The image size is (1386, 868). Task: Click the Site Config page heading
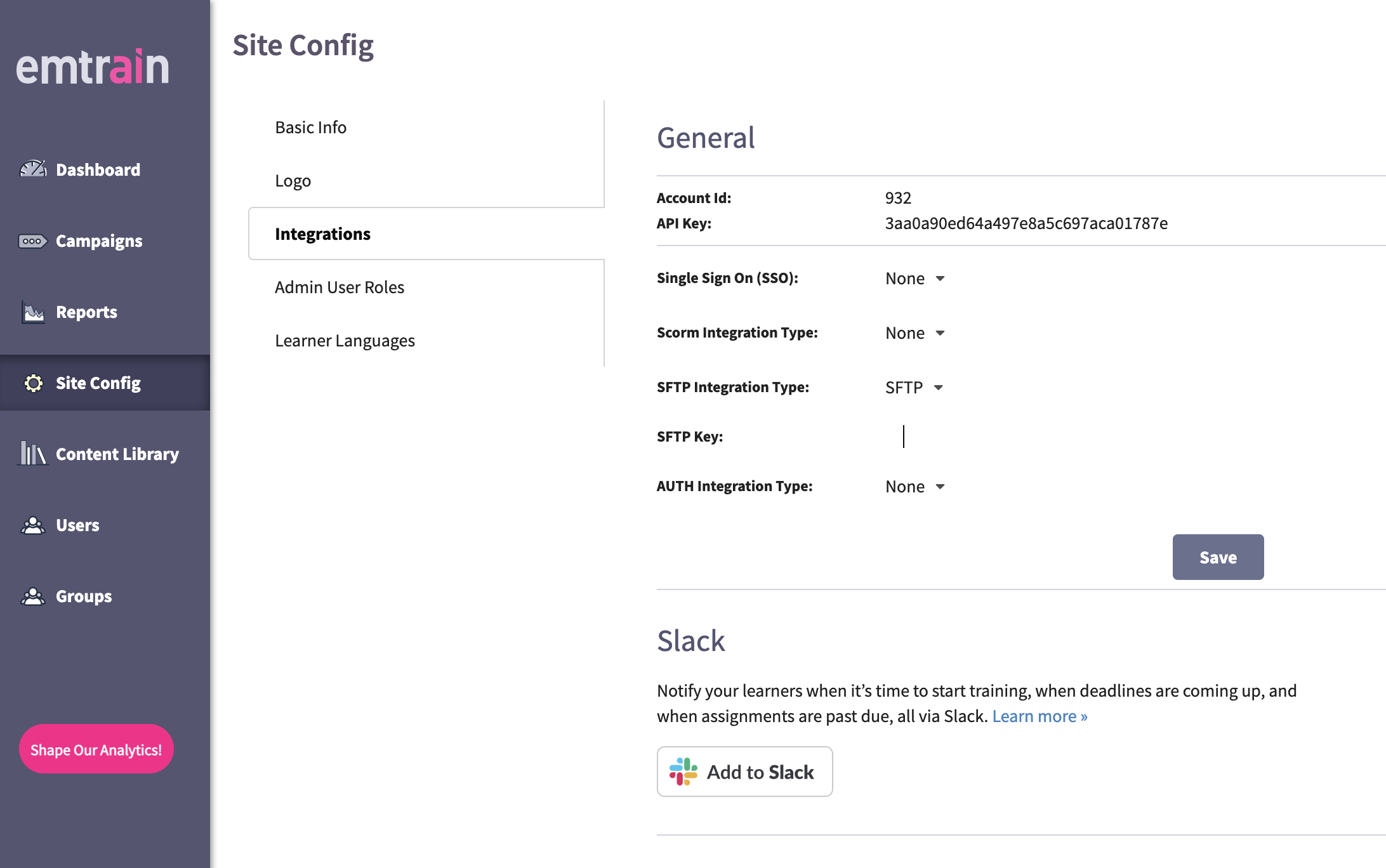pyautogui.click(x=303, y=46)
